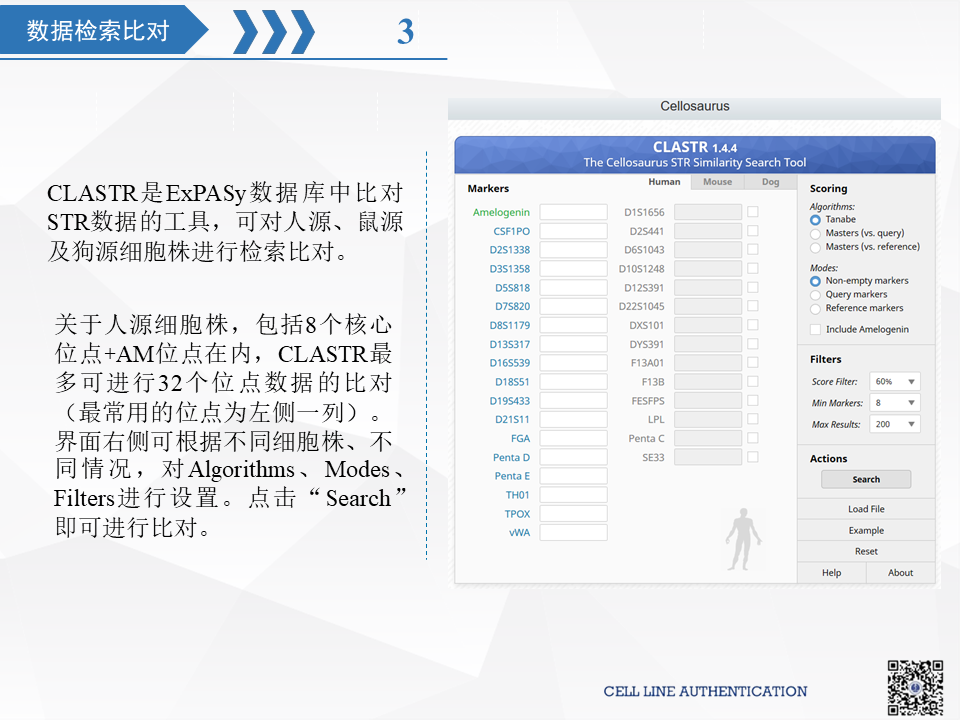
Task: Click the QR code in the corner
Action: 915,685
